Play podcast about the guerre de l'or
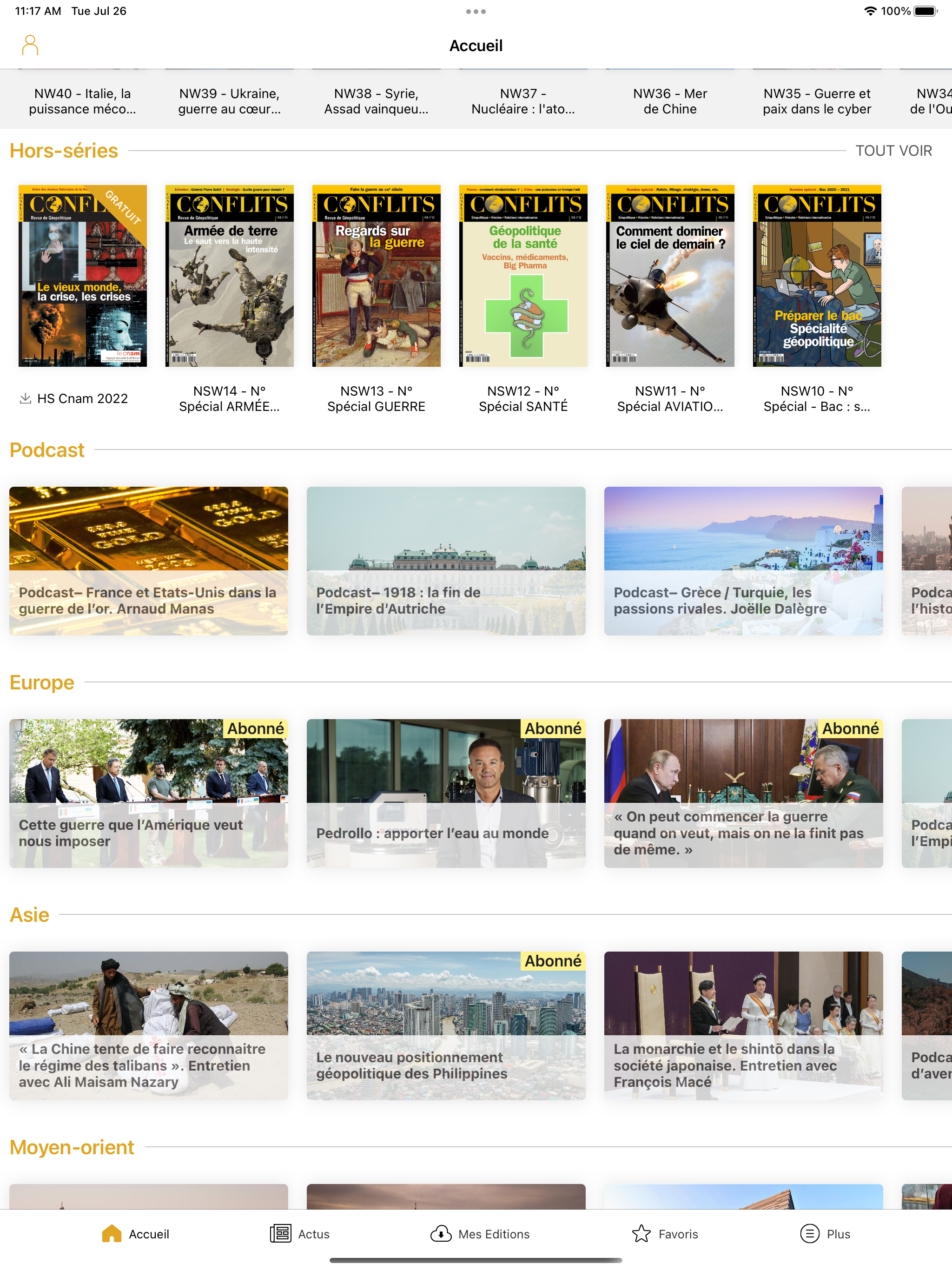The height and width of the screenshot is (1270, 952). [x=148, y=561]
